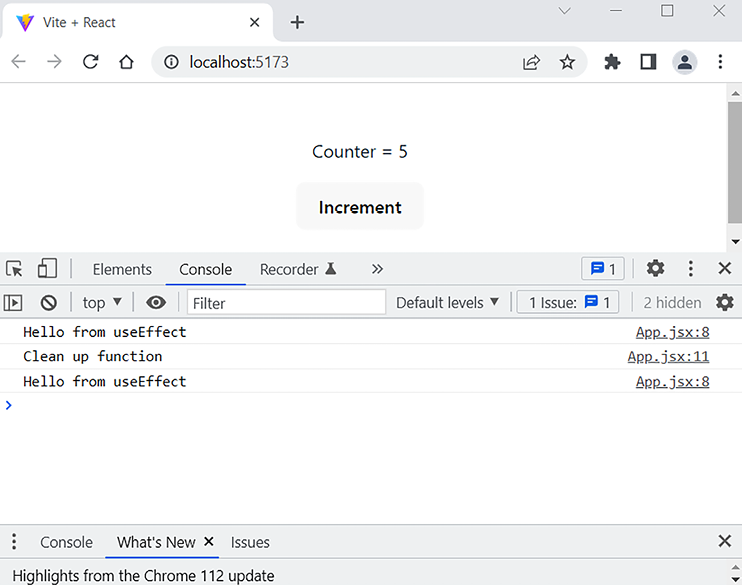Click the inspect element picker icon
Image resolution: width=742 pixels, height=585 pixels.
point(14,269)
